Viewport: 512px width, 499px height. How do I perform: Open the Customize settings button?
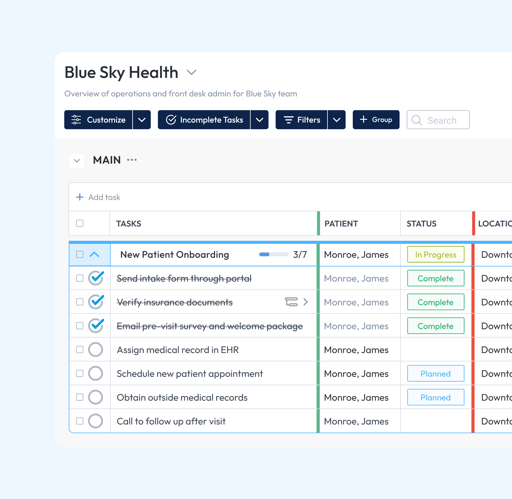(98, 120)
